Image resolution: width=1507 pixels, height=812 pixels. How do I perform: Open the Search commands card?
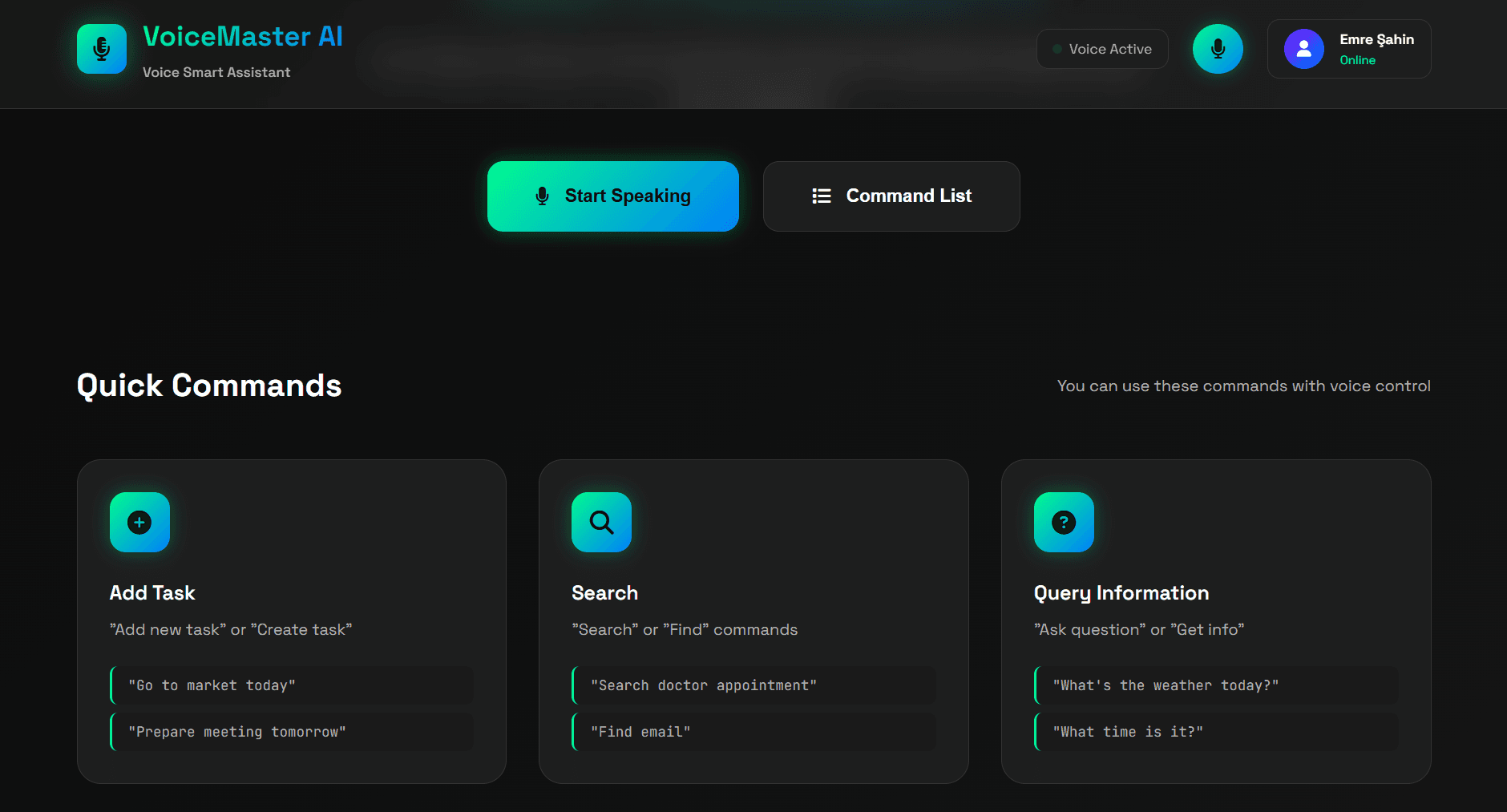(x=753, y=621)
